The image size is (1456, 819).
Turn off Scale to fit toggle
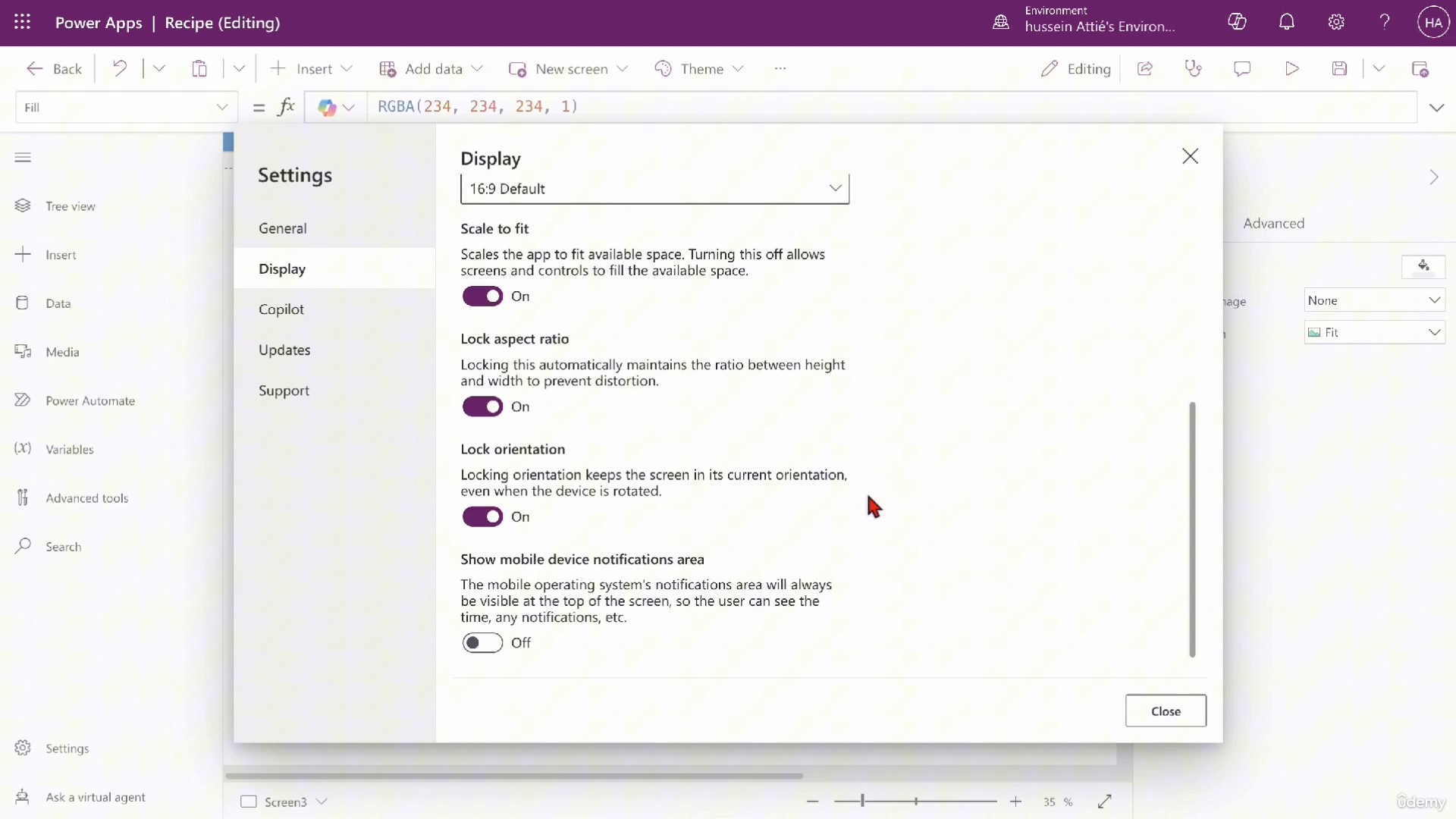pyautogui.click(x=483, y=297)
